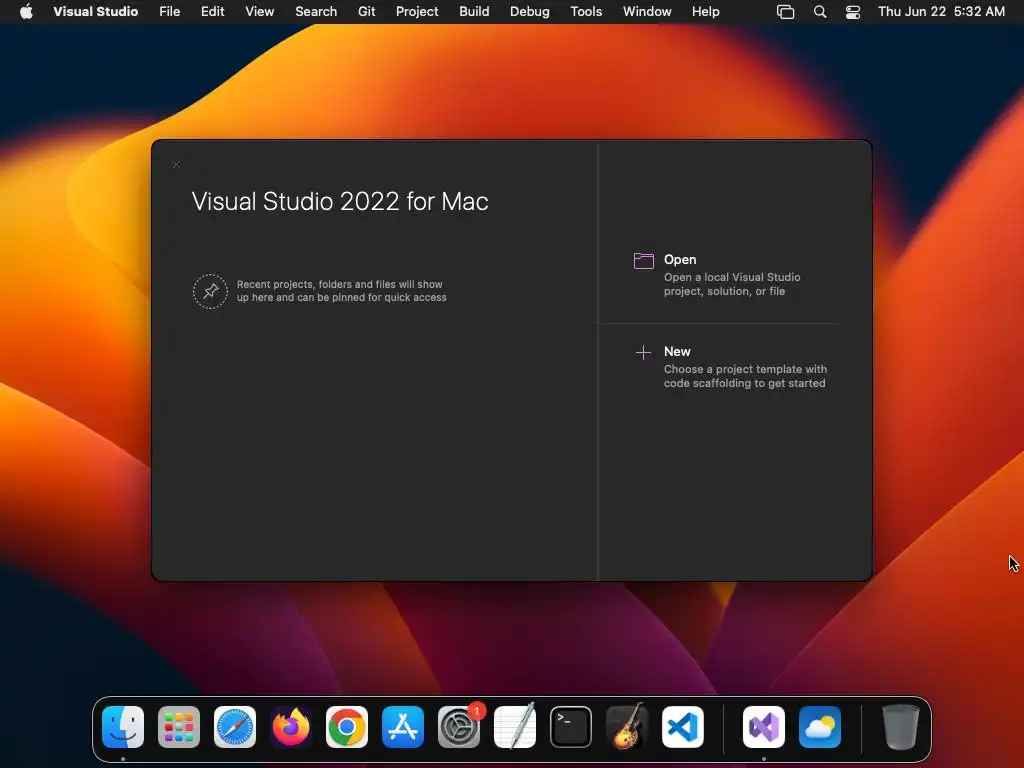Open the Project menu
The width and height of the screenshot is (1024, 768).
click(417, 11)
